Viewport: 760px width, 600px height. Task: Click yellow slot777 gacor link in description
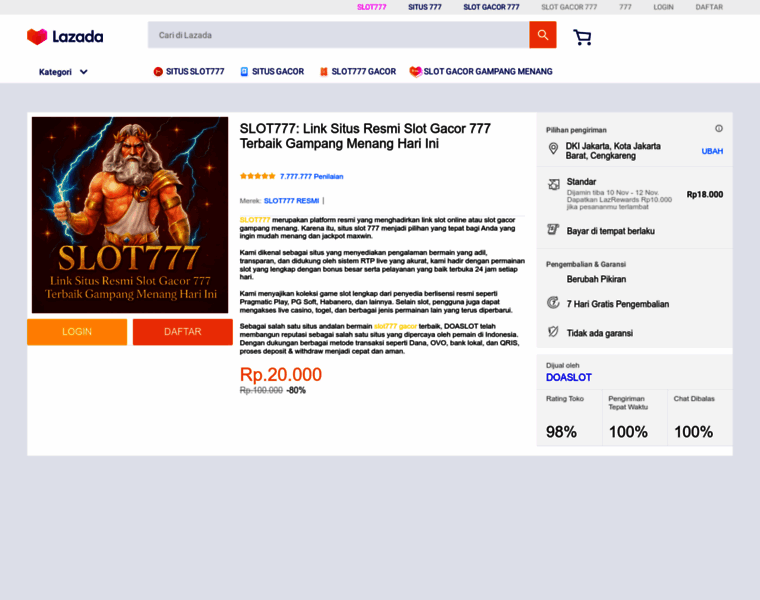coord(395,326)
